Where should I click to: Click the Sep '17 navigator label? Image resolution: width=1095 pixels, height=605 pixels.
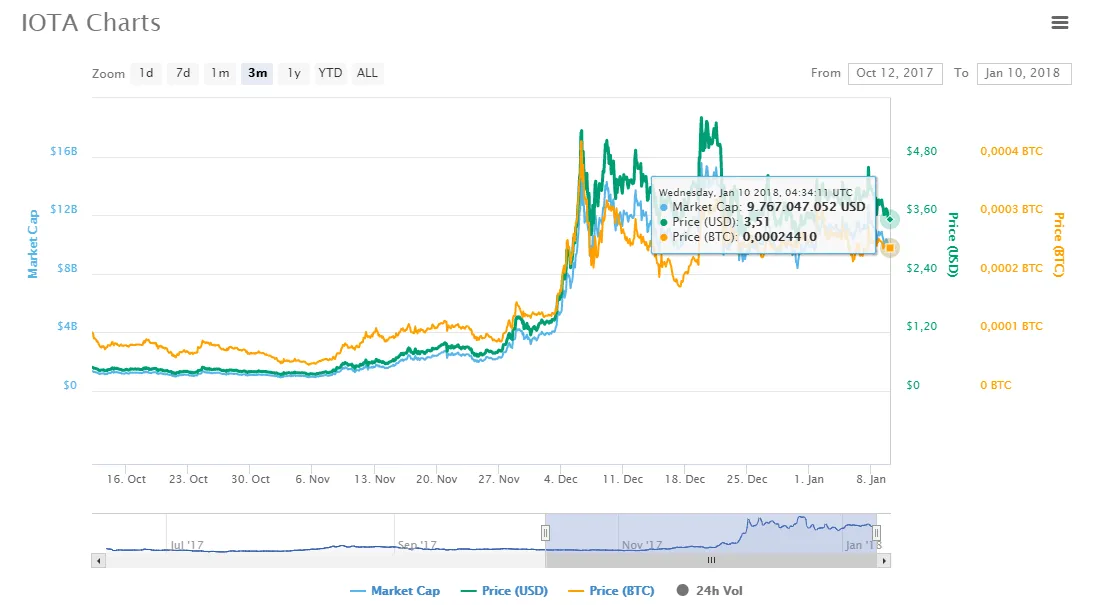(417, 545)
